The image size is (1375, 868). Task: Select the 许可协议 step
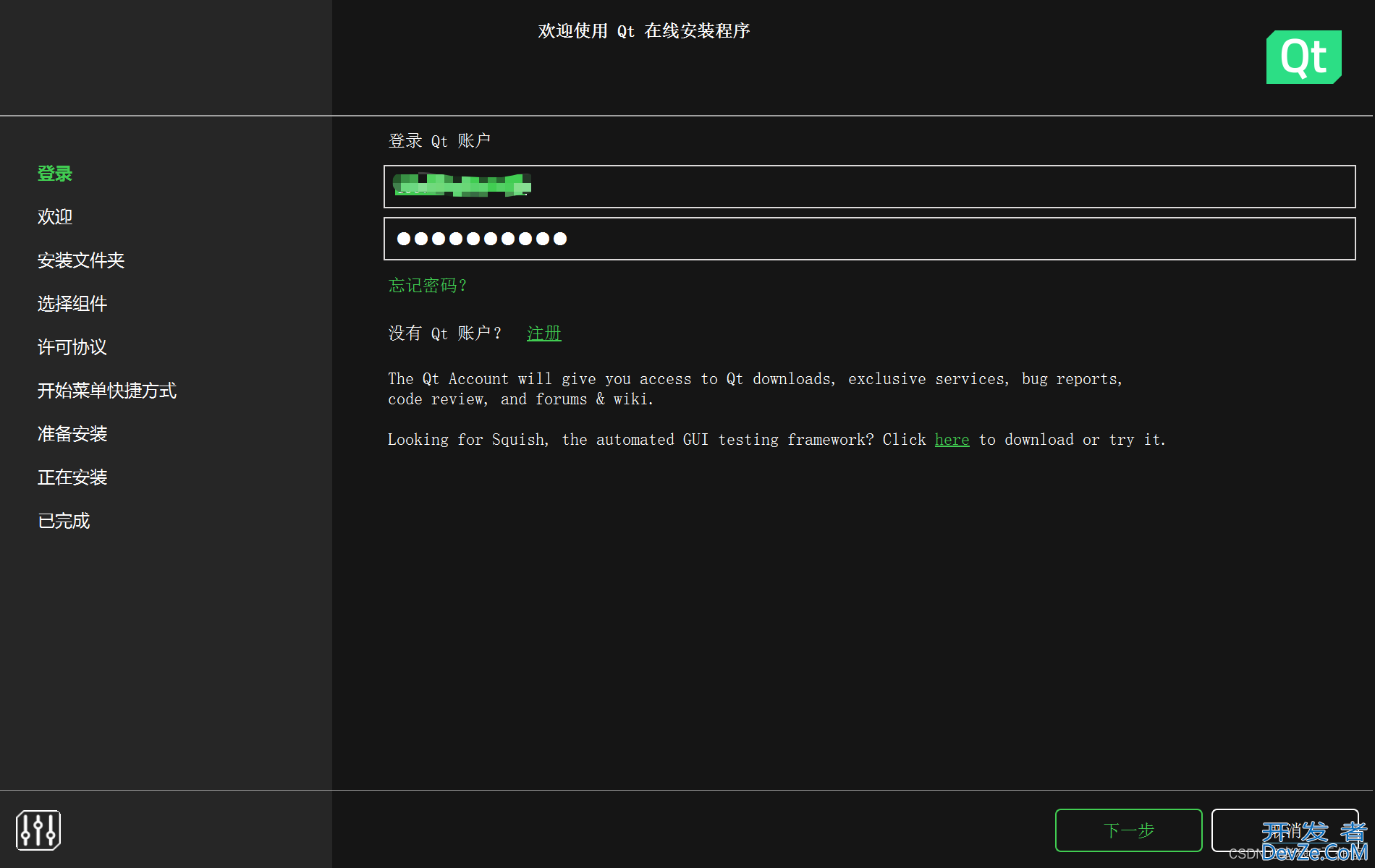(x=72, y=347)
